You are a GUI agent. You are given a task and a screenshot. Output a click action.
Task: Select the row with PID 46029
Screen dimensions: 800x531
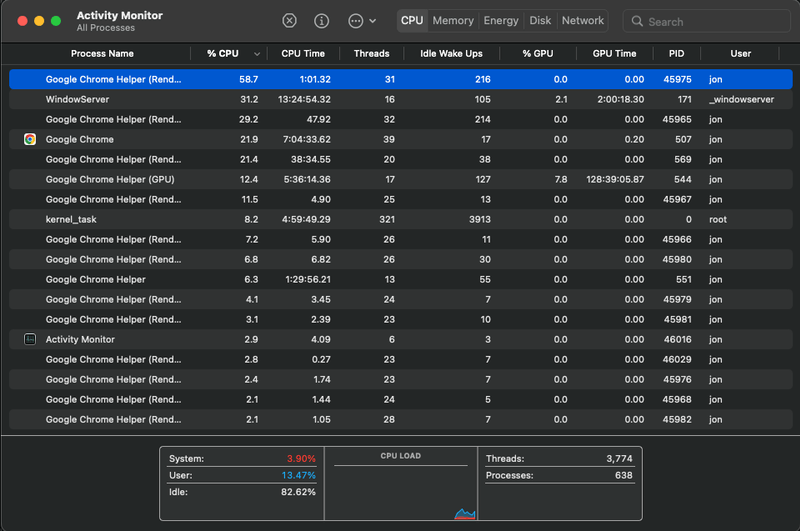coord(401,360)
